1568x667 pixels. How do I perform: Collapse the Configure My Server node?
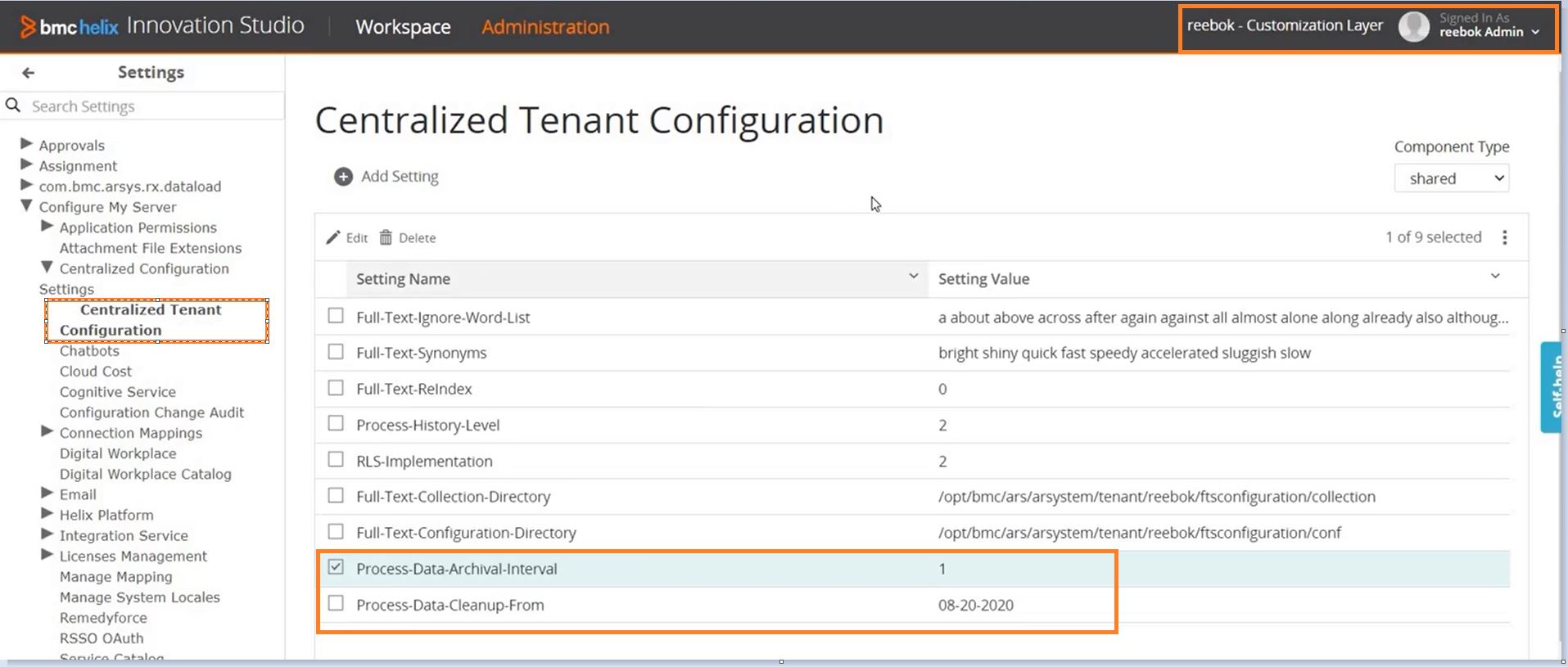(x=26, y=205)
